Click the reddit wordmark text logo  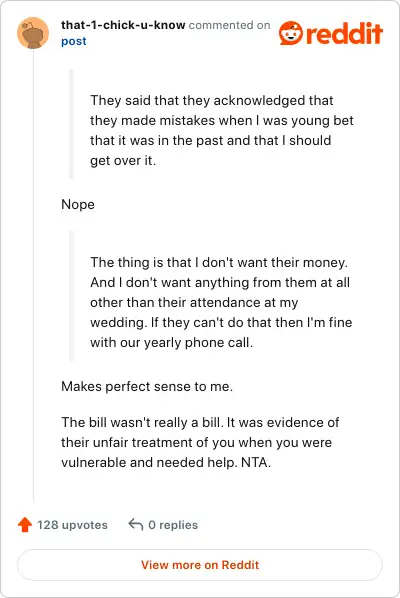point(344,34)
